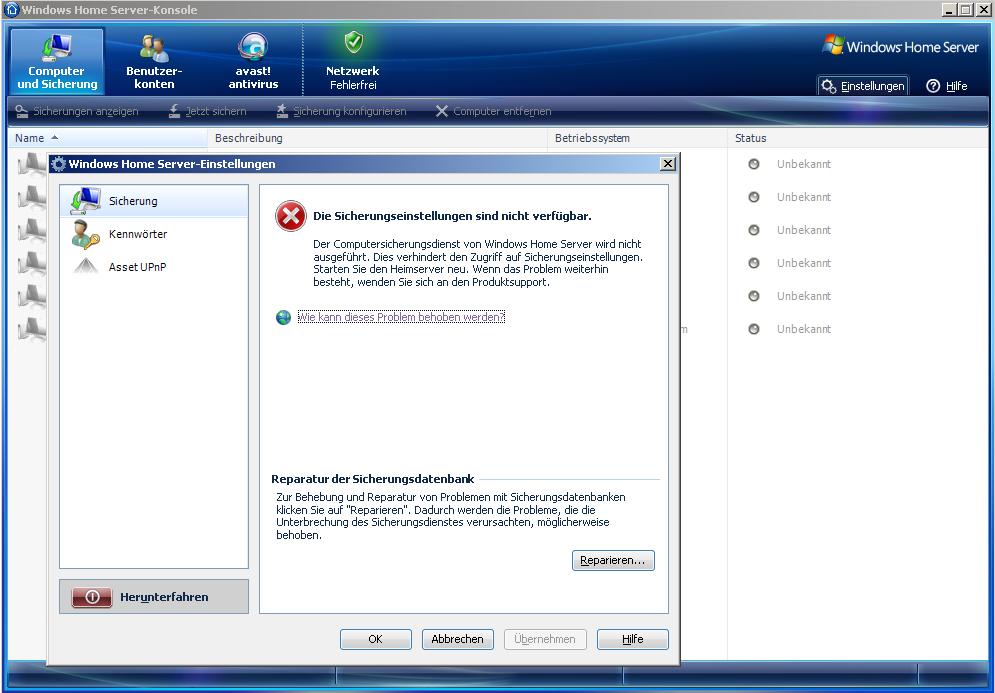Viewport: 995px width, 693px height.
Task: Open Einstellungen in console header
Action: [x=863, y=86]
